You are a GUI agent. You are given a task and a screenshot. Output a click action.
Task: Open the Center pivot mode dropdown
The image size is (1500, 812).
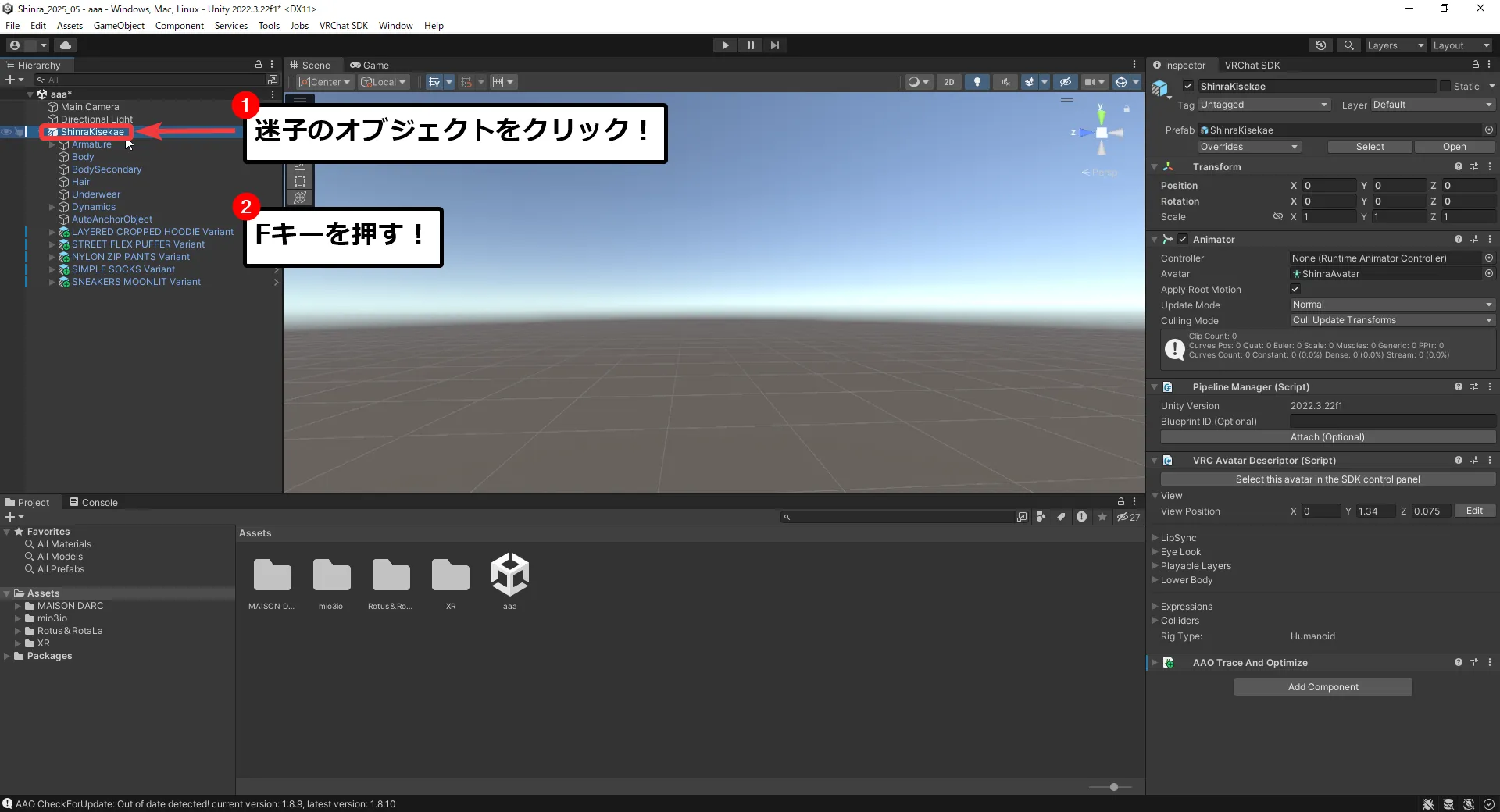click(325, 82)
